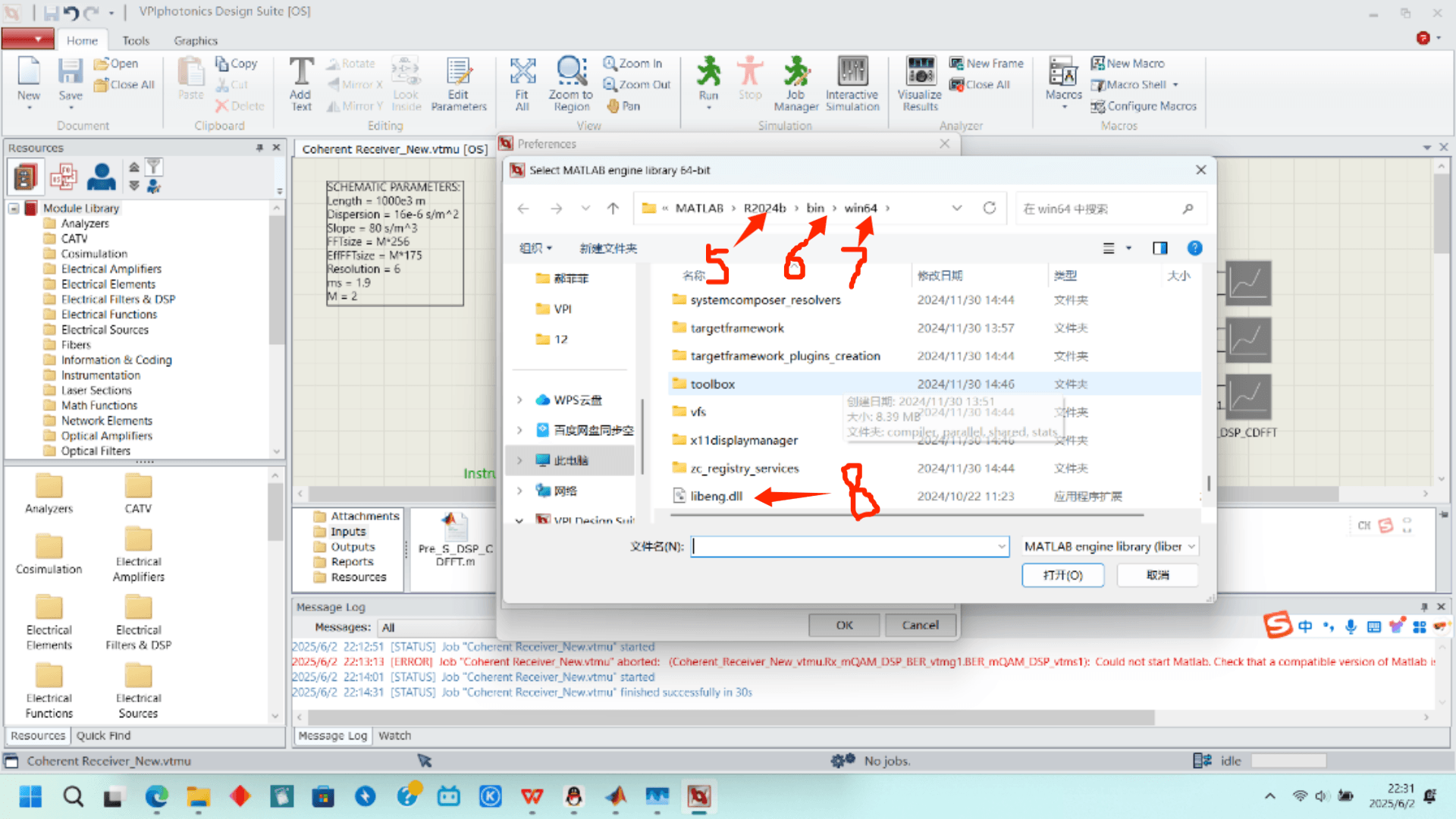This screenshot has height=819, width=1456.
Task: Collapse the Module Library tree node
Action: [x=14, y=208]
